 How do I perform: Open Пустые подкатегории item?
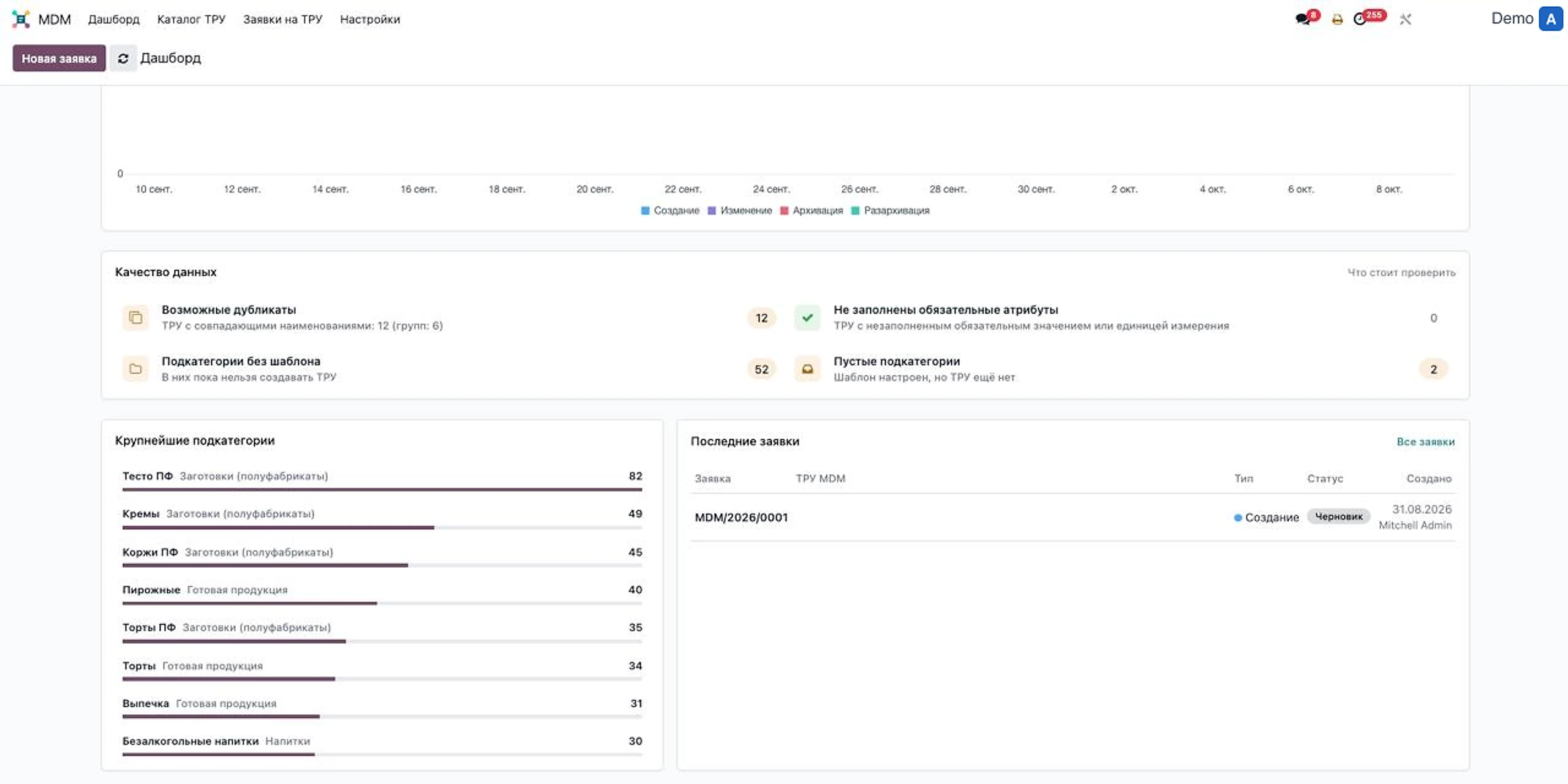(1121, 369)
